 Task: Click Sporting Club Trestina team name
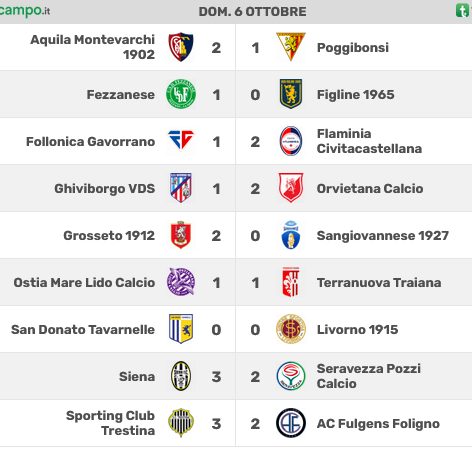[110, 423]
